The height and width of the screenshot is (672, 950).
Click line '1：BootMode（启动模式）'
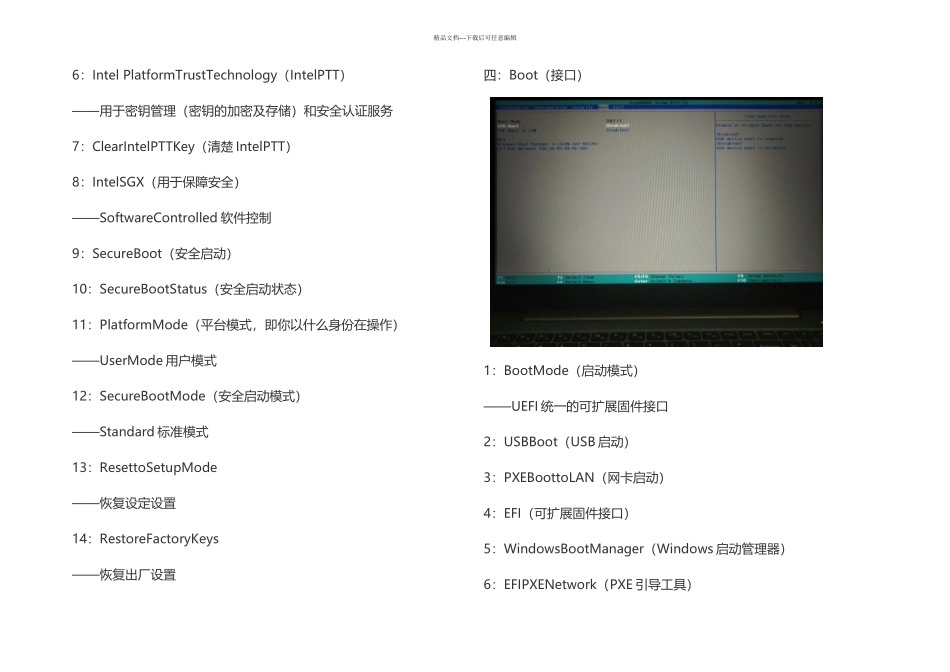[561, 371]
